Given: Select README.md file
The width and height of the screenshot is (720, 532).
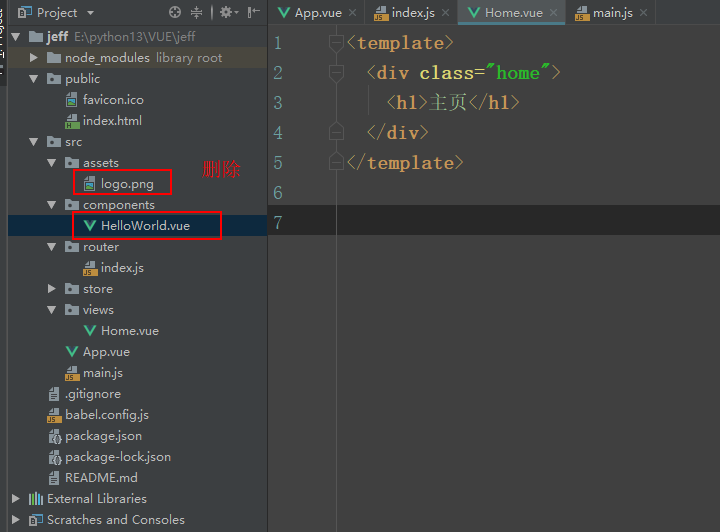Looking at the screenshot, I should pyautogui.click(x=101, y=478).
